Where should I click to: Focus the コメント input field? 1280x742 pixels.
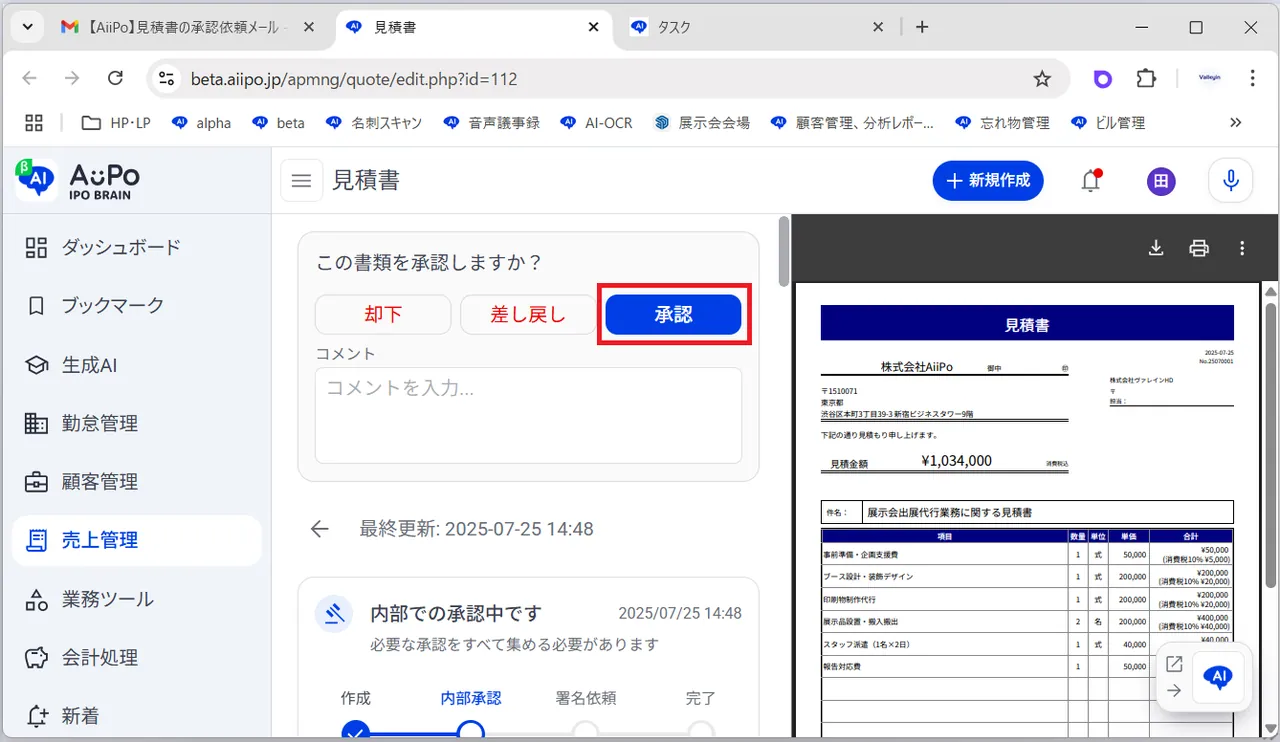[x=528, y=415]
